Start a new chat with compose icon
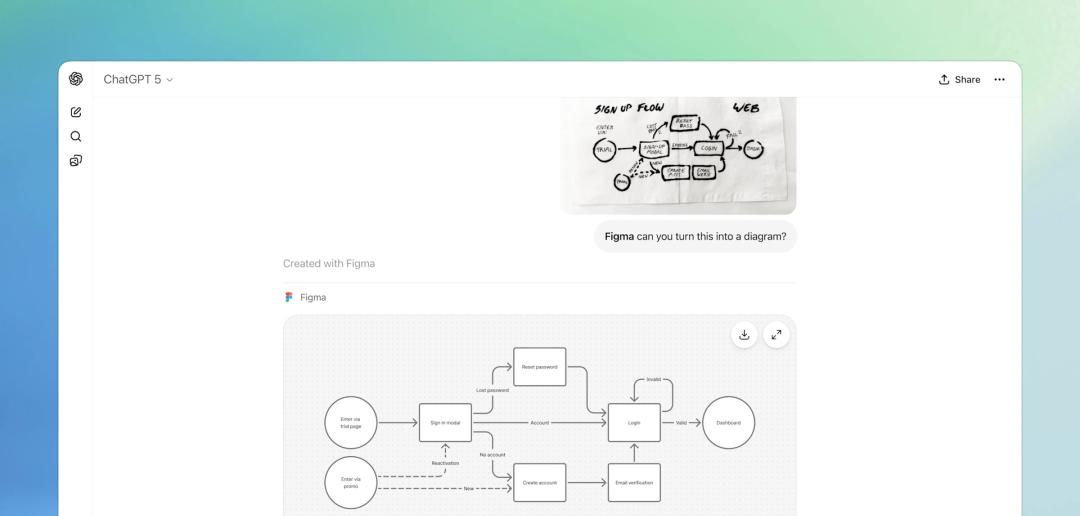This screenshot has height=516, width=1080. tap(76, 112)
